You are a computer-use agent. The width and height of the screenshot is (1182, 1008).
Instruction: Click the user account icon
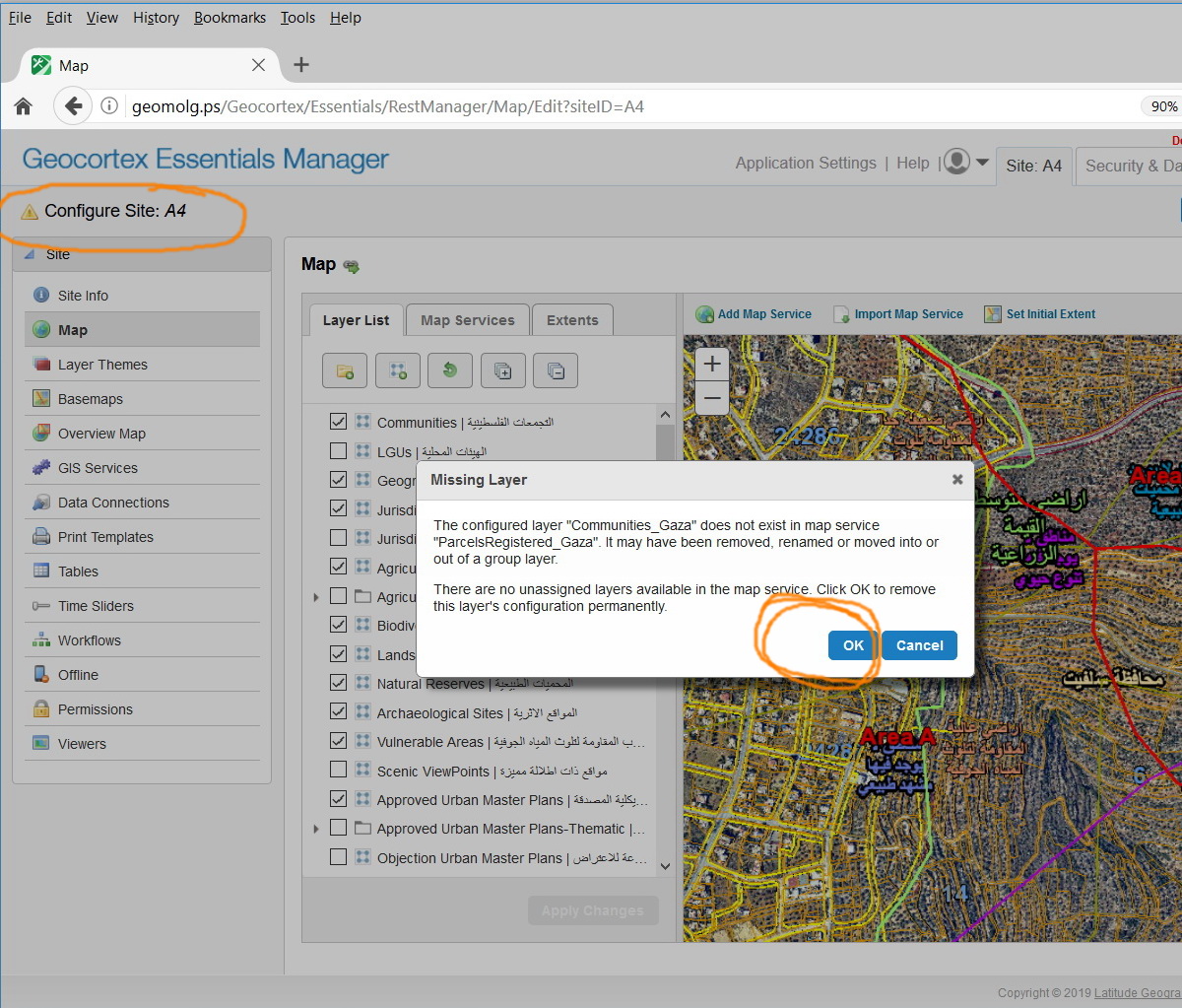[956, 162]
